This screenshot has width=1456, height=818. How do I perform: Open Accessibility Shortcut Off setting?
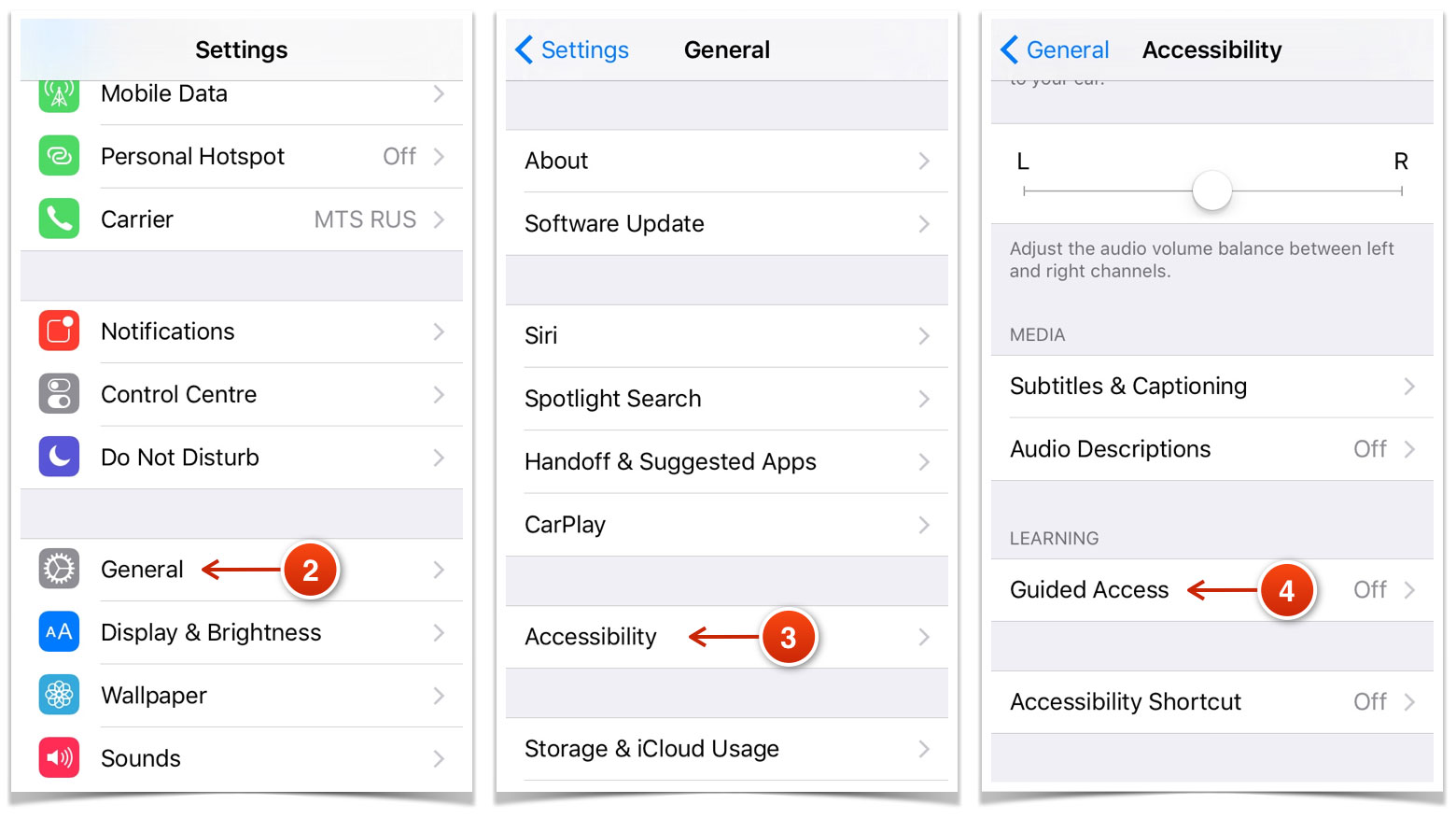pyautogui.click(x=1211, y=702)
